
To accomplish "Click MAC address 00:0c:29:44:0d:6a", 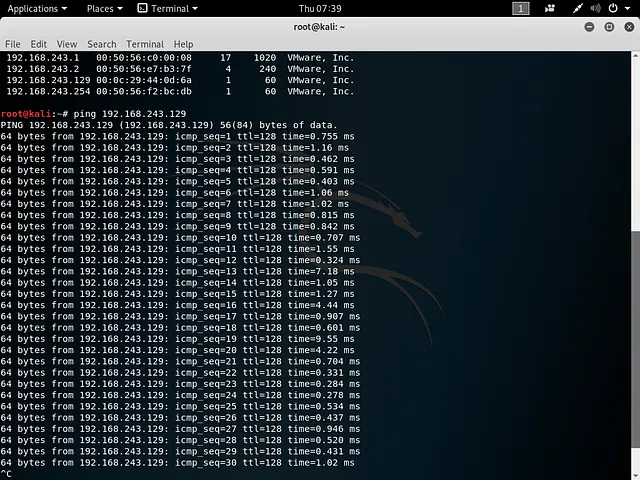I will pyautogui.click(x=144, y=80).
